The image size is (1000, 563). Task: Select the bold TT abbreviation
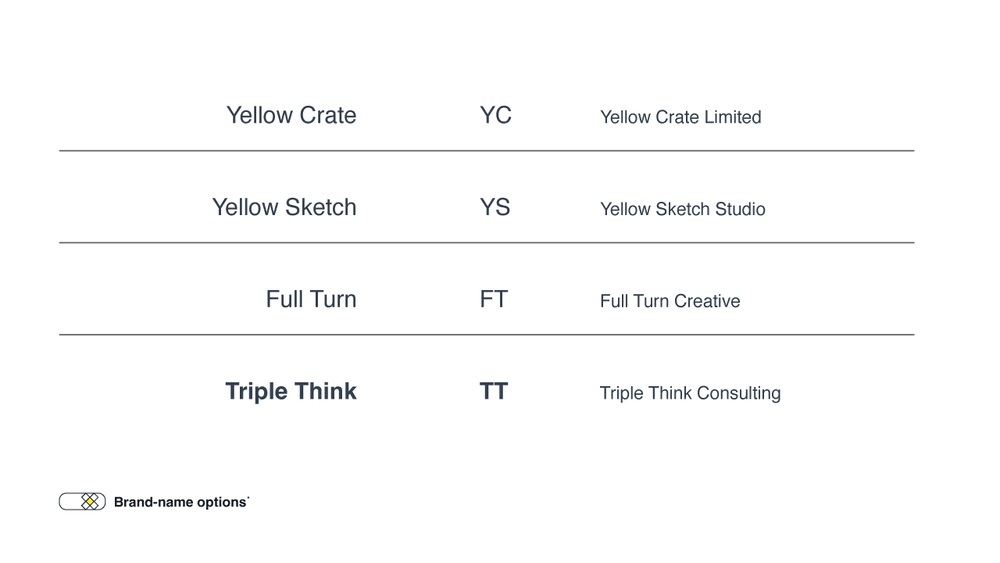coord(494,391)
